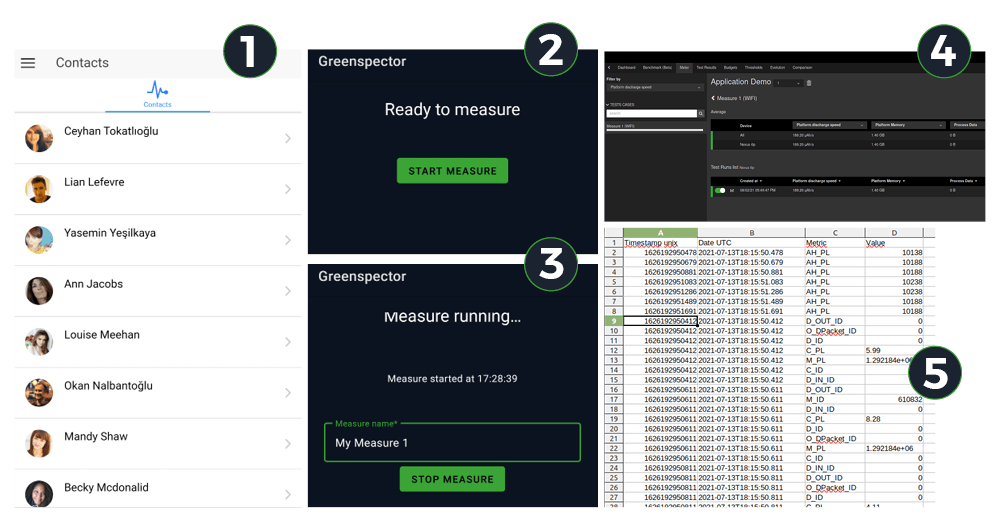Expand Becky Mcdonalid row chevron
1000x530 pixels.
pyautogui.click(x=288, y=494)
